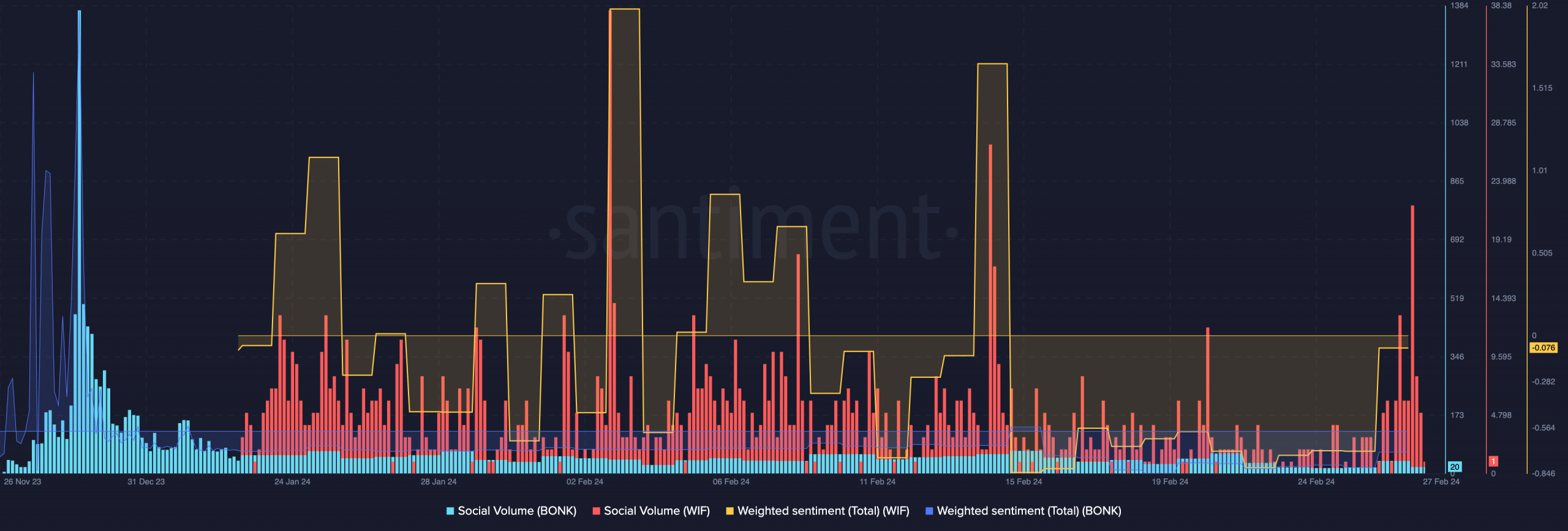Click the '02 Feb 24' date label
Screen dimensions: 1568x531
pos(585,481)
